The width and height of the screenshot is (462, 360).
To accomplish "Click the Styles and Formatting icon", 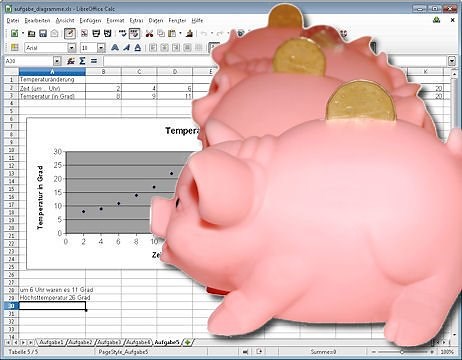I will tap(14, 48).
